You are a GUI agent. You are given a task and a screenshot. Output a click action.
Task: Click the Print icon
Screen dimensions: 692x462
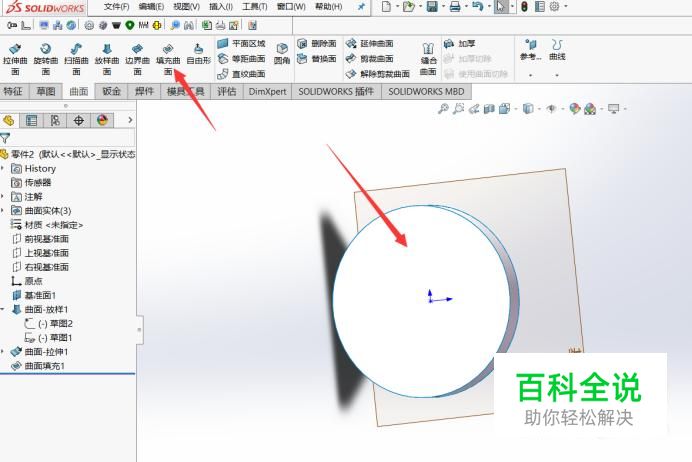pos(455,6)
